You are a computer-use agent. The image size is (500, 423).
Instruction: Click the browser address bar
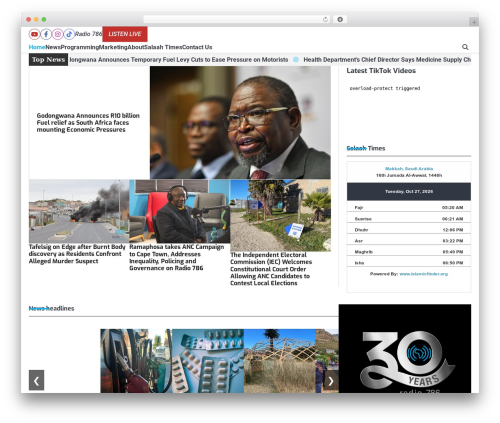coord(237,19)
